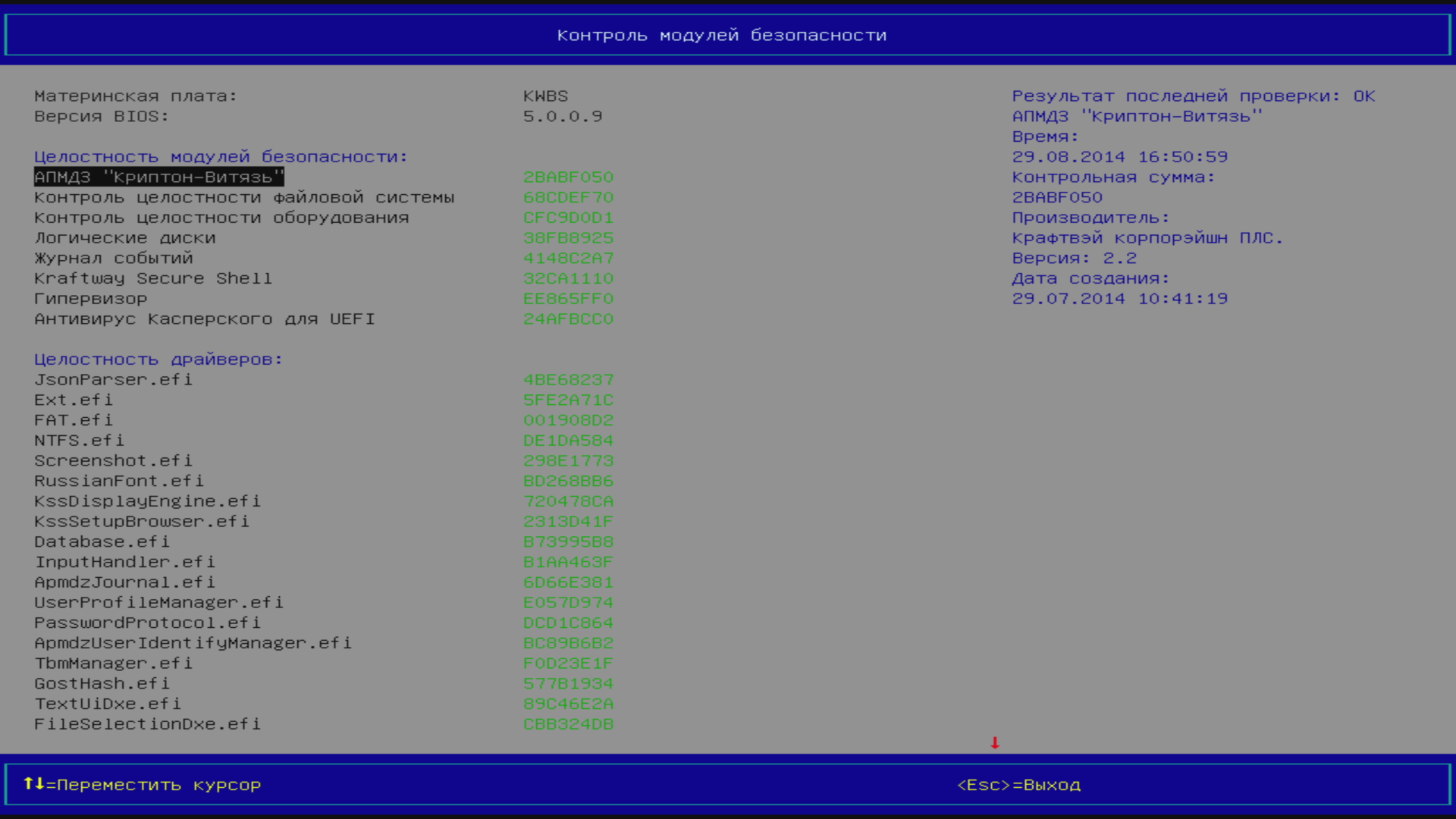Select FileSelectionDxe.efi at list bottom
Screen dimensions: 1456x819
click(x=147, y=724)
